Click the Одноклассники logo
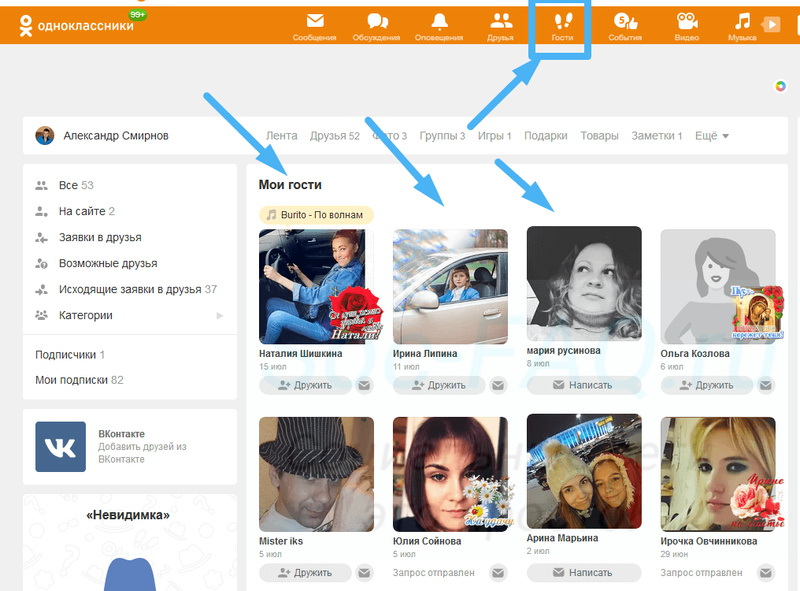 [77, 25]
